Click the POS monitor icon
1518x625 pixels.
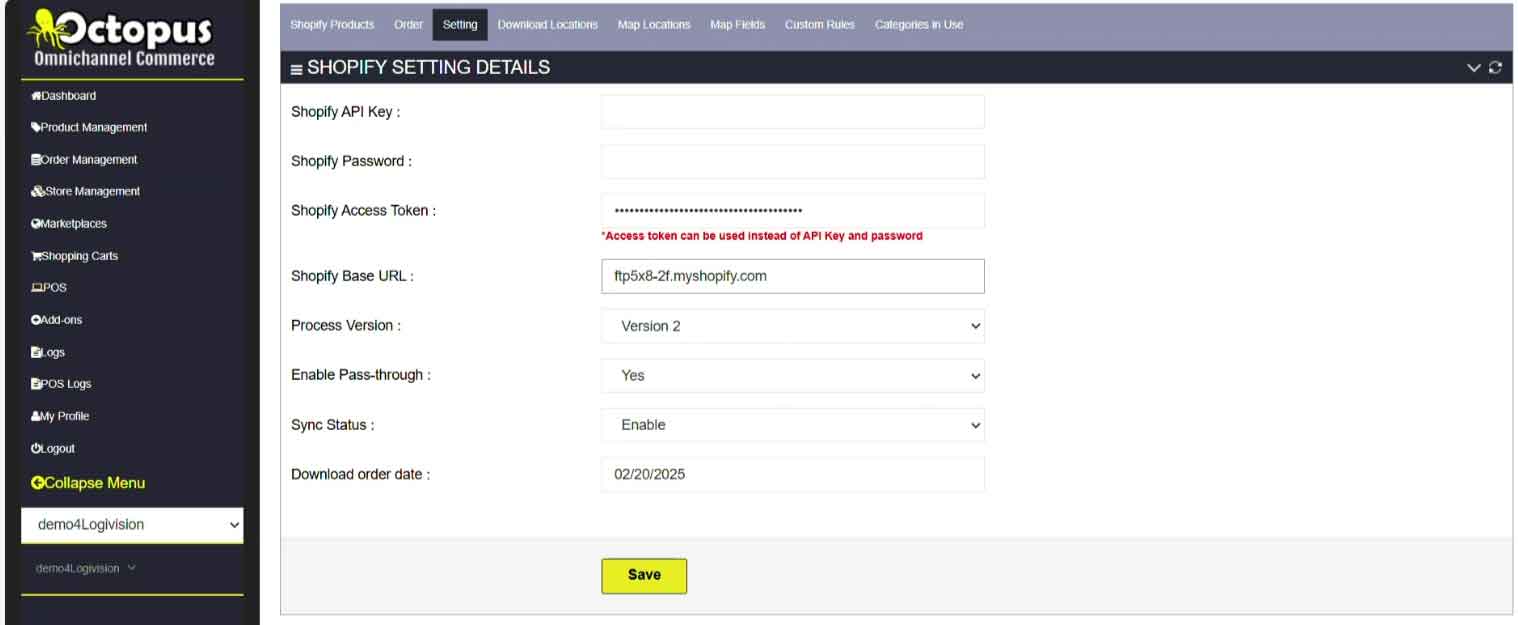click(x=36, y=288)
